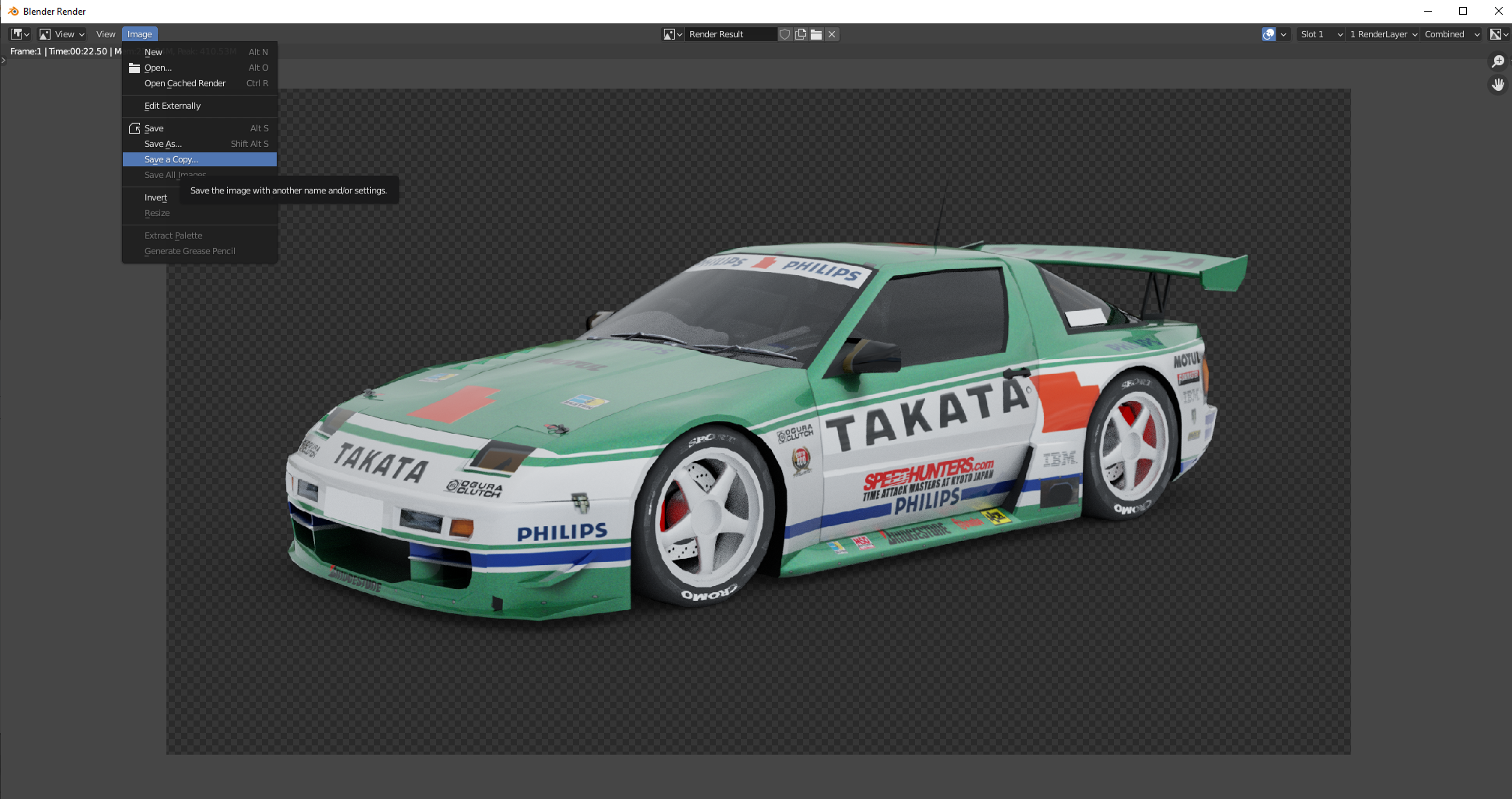Screen dimensions: 1512x799
Task: Click Save in the Image menu
Action: pyautogui.click(x=200, y=128)
